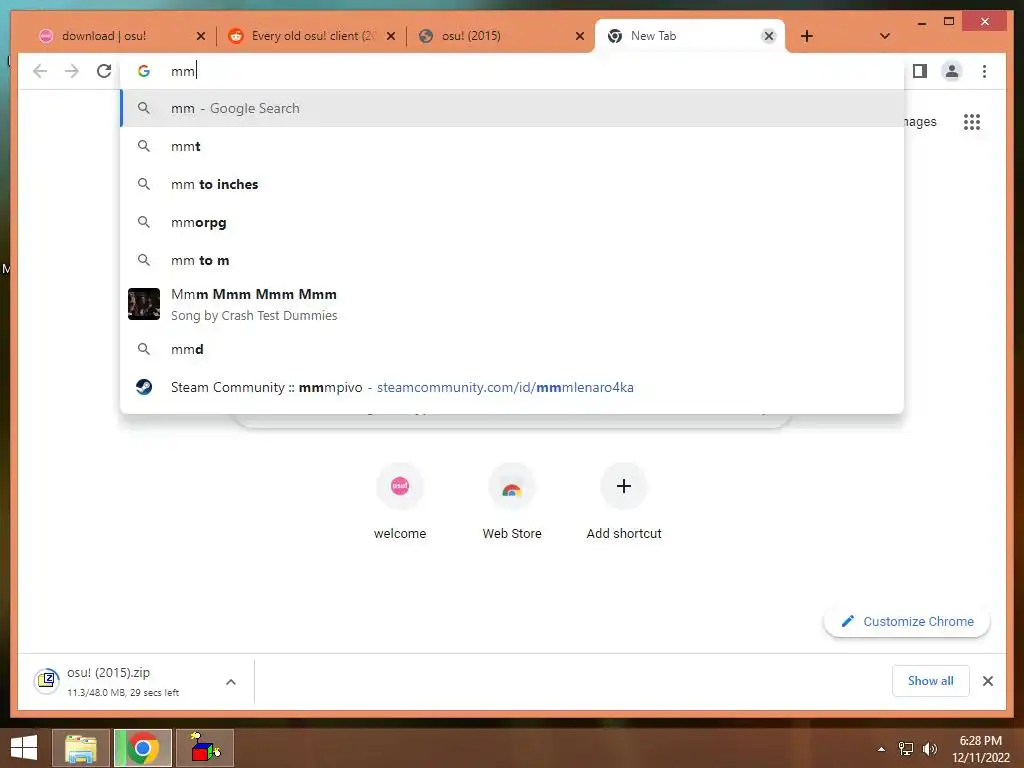1024x768 pixels.
Task: Click Show all downloads button
Action: 931,681
